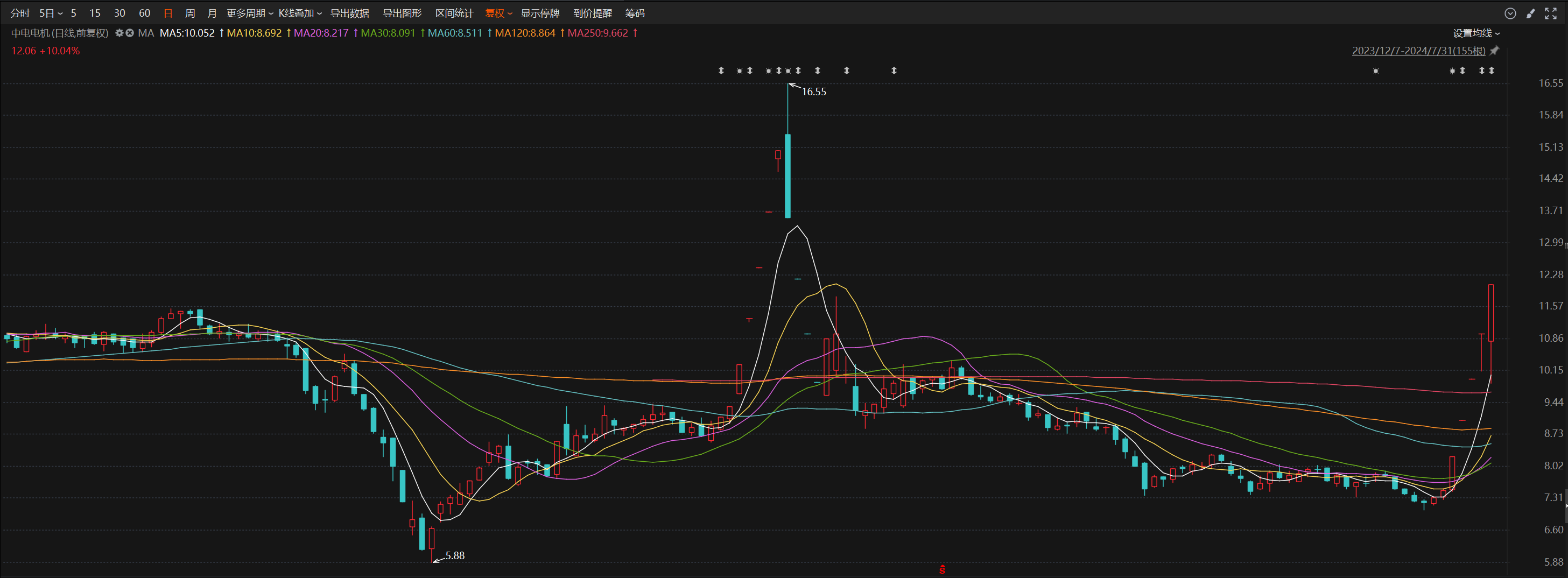This screenshot has width=1568, height=578.
Task: Click the brush drawing tool icon
Action: [x=1530, y=13]
